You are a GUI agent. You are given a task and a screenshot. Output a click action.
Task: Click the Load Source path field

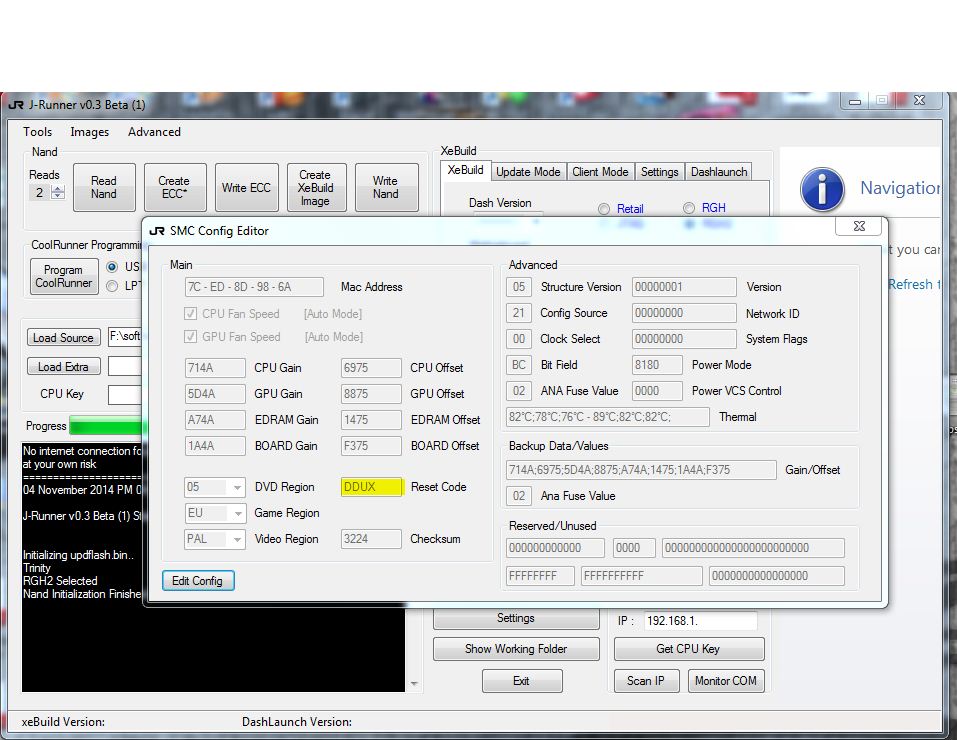click(x=125, y=336)
